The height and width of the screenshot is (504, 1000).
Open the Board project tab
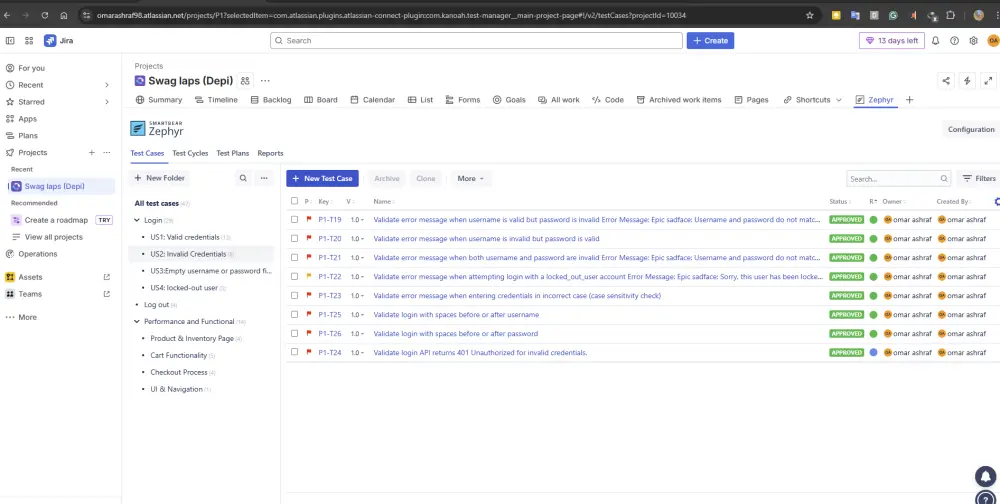pos(321,100)
